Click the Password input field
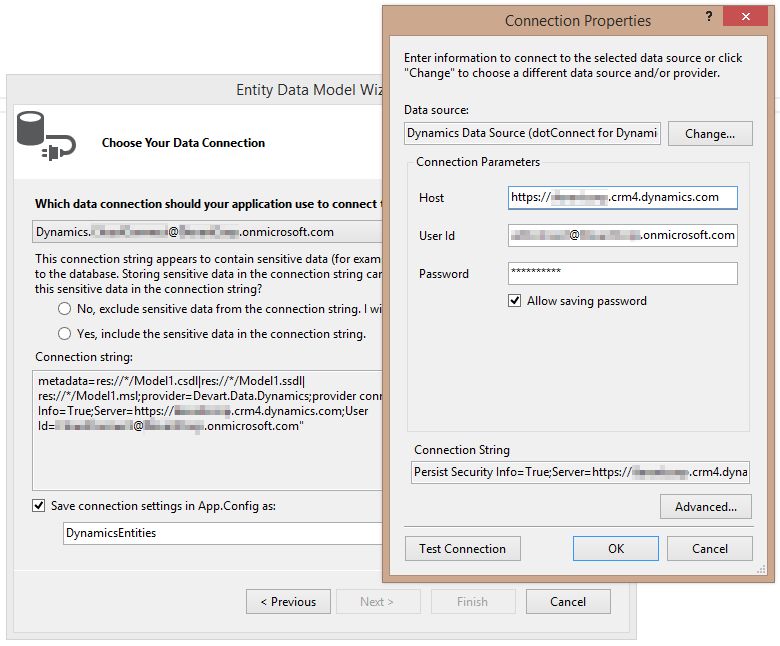 [622, 273]
